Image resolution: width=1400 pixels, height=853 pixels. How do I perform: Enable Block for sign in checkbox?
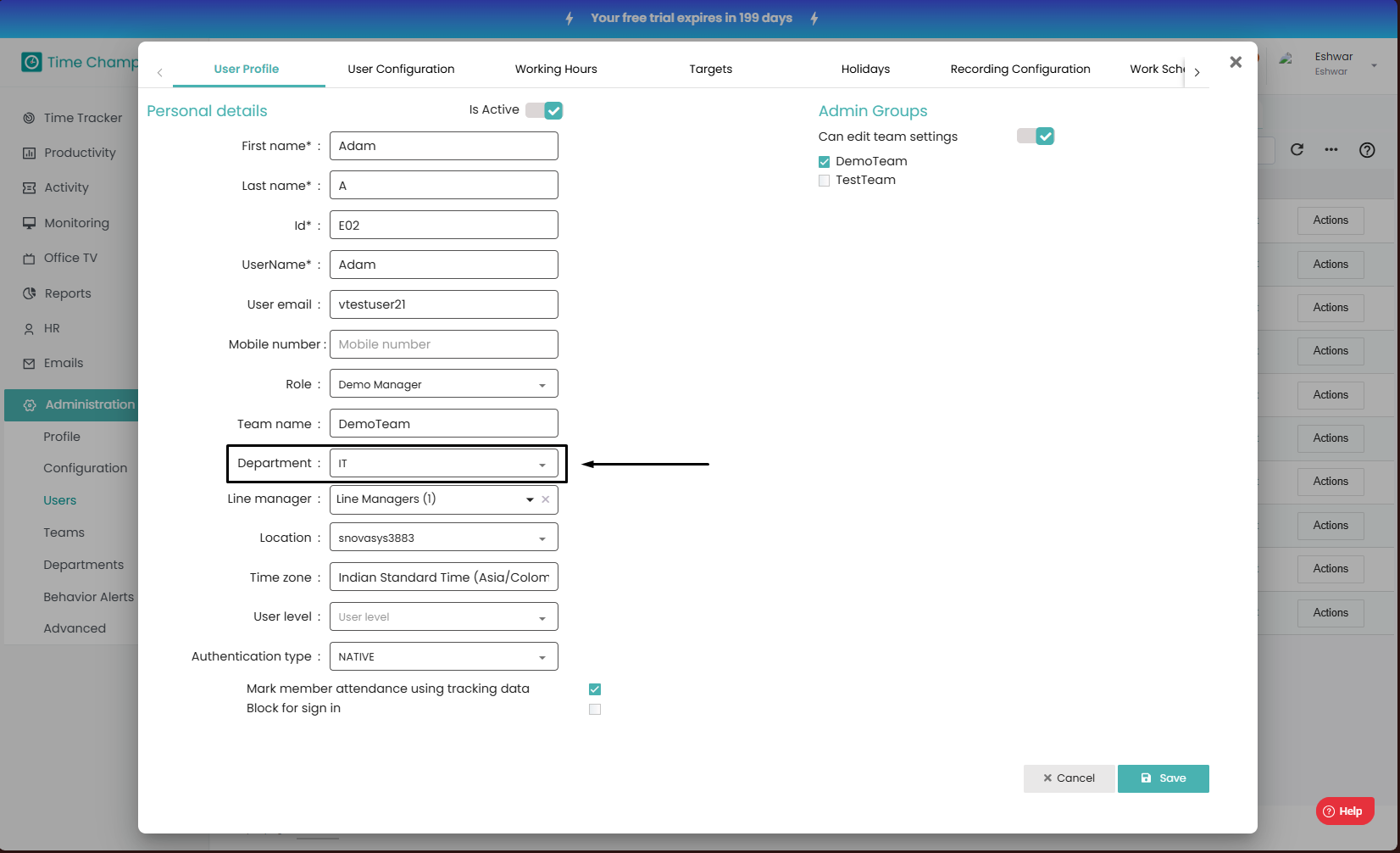[x=595, y=709]
